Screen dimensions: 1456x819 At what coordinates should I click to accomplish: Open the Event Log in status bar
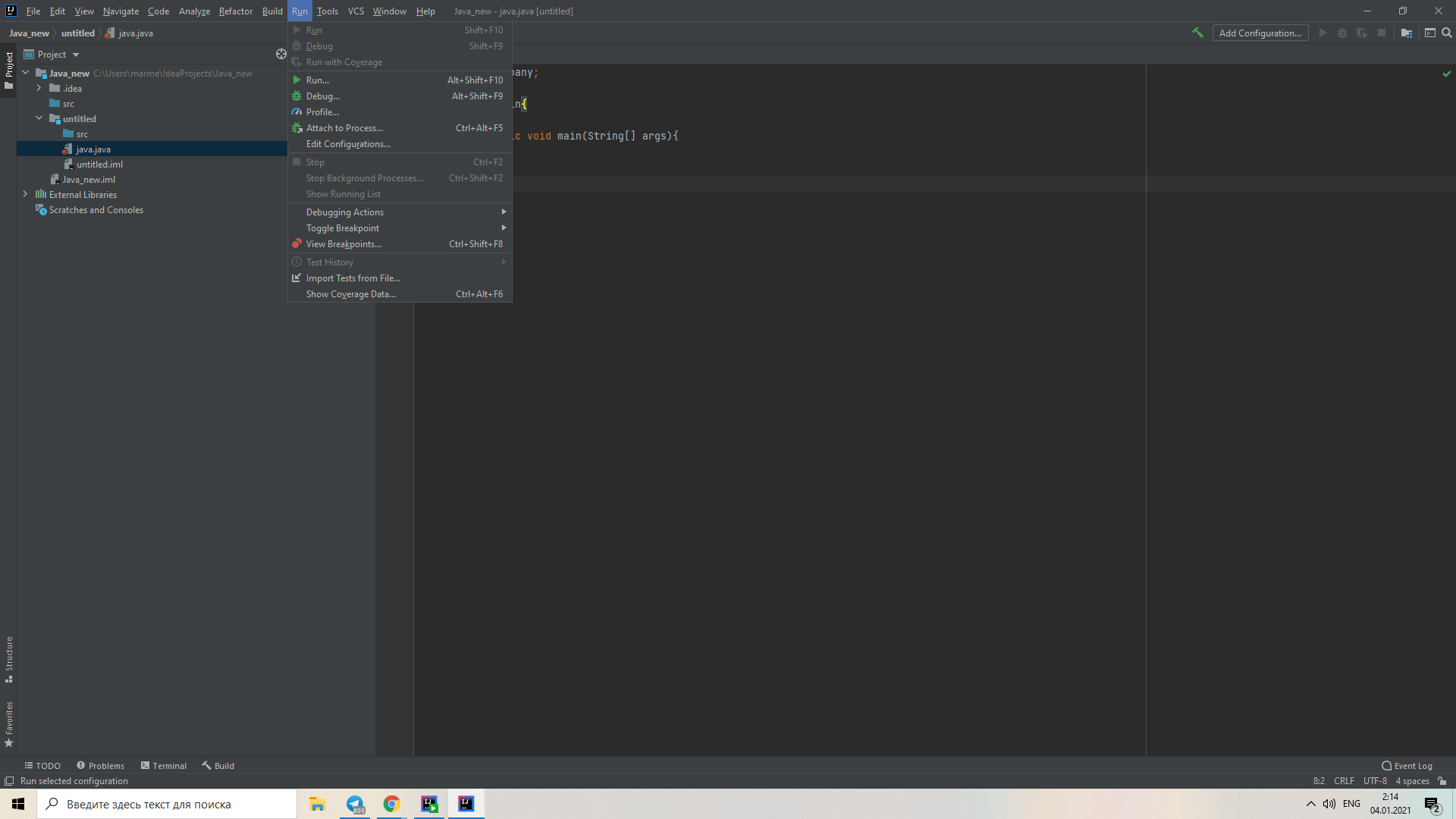[1407, 766]
